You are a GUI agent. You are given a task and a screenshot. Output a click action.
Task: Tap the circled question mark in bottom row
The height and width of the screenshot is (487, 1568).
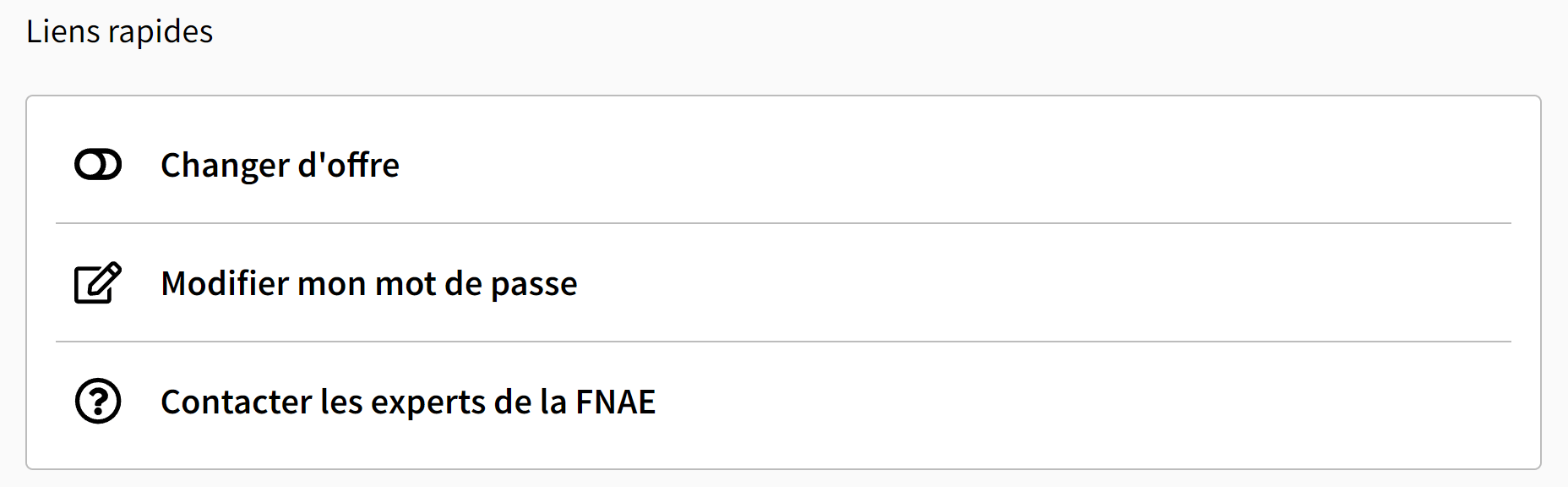tap(98, 402)
